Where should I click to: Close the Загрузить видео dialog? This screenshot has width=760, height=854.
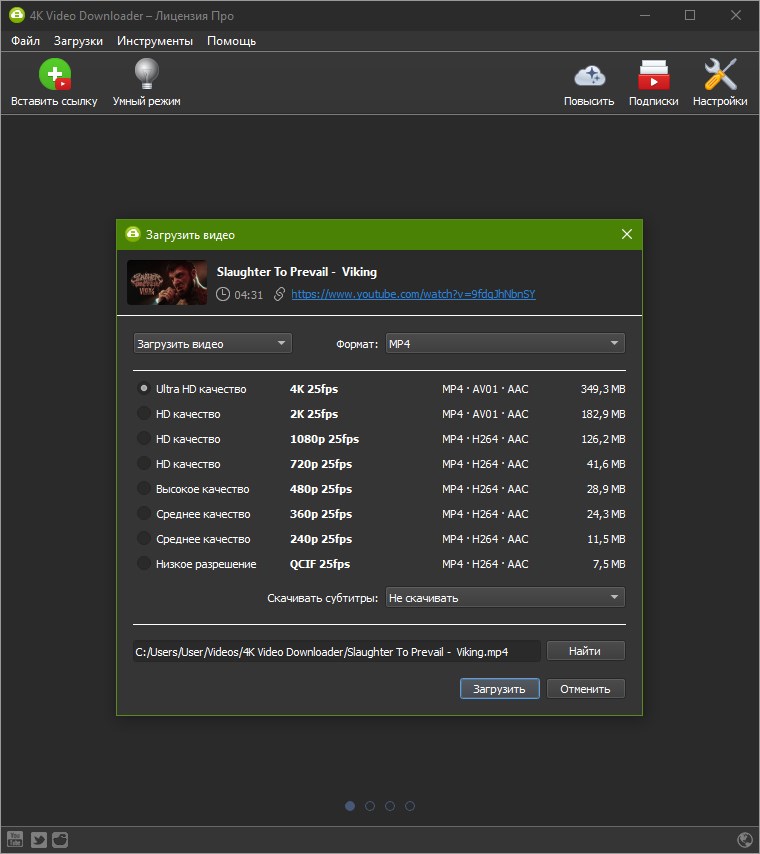coord(627,234)
